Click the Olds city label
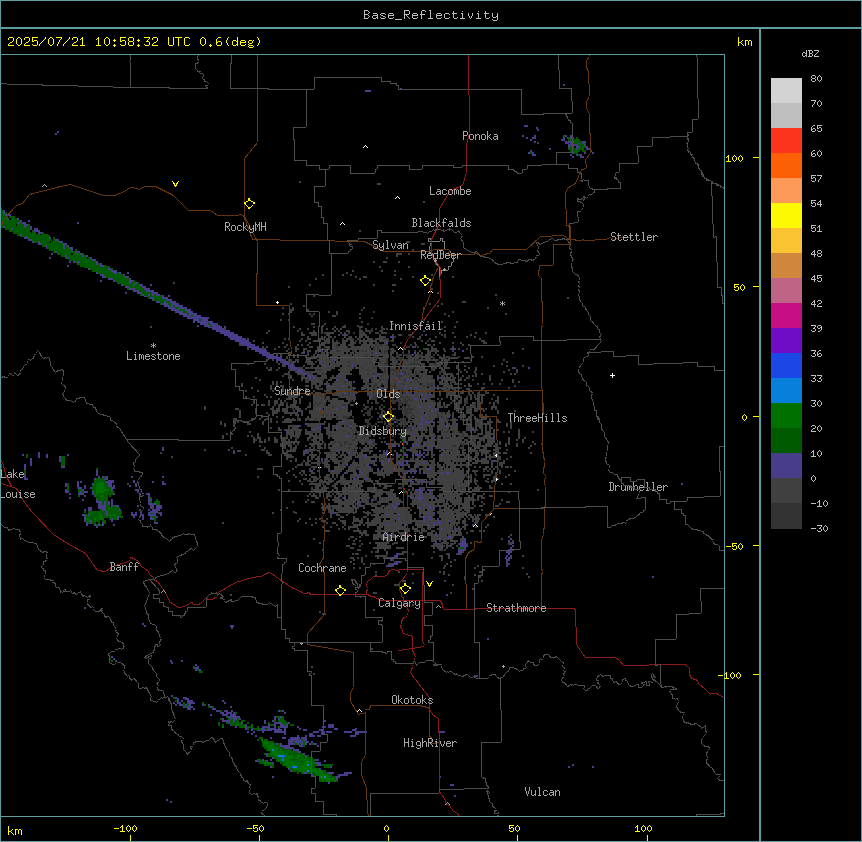The image size is (862, 842). click(388, 394)
